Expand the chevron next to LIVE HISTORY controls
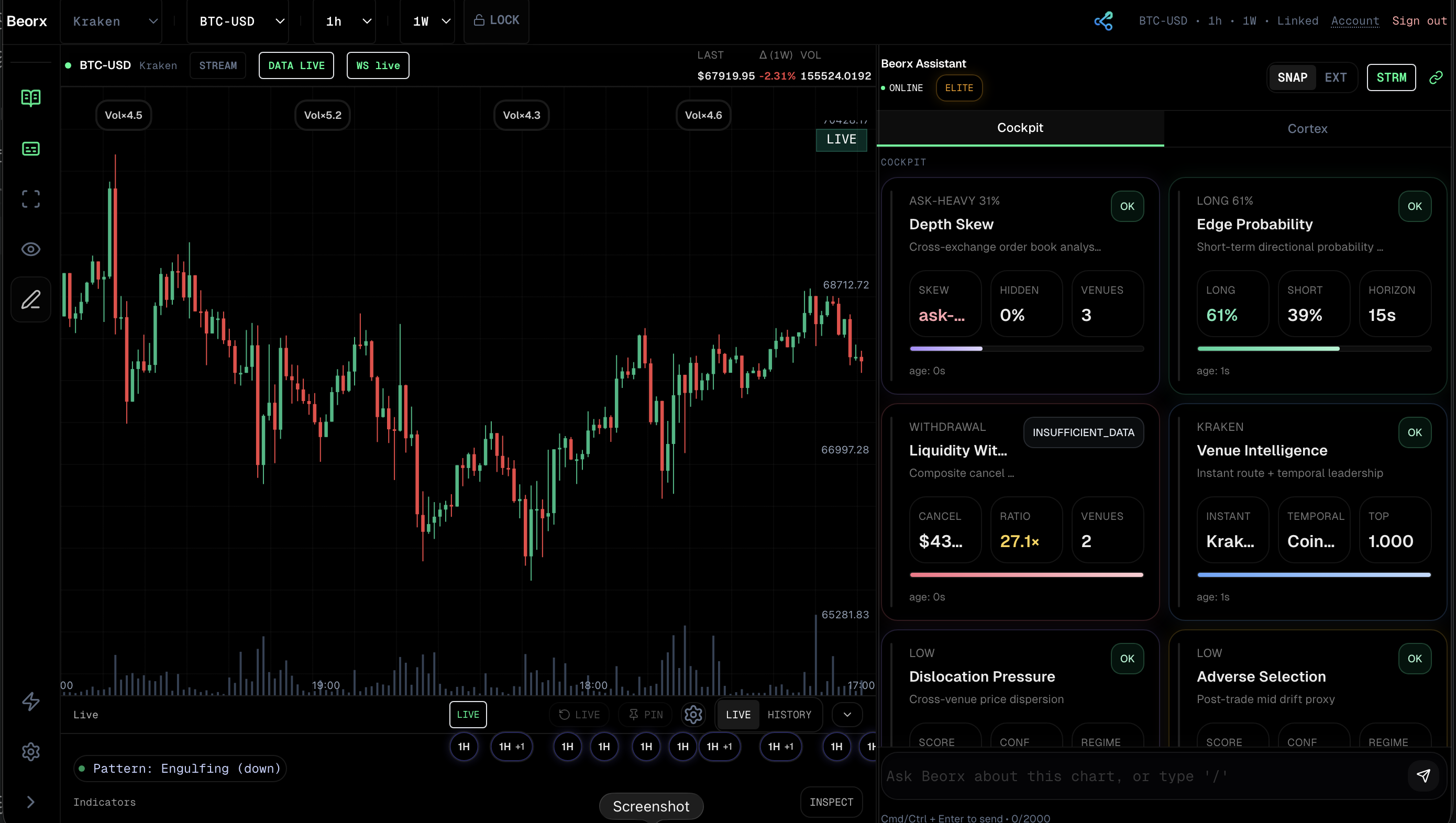 click(x=847, y=714)
